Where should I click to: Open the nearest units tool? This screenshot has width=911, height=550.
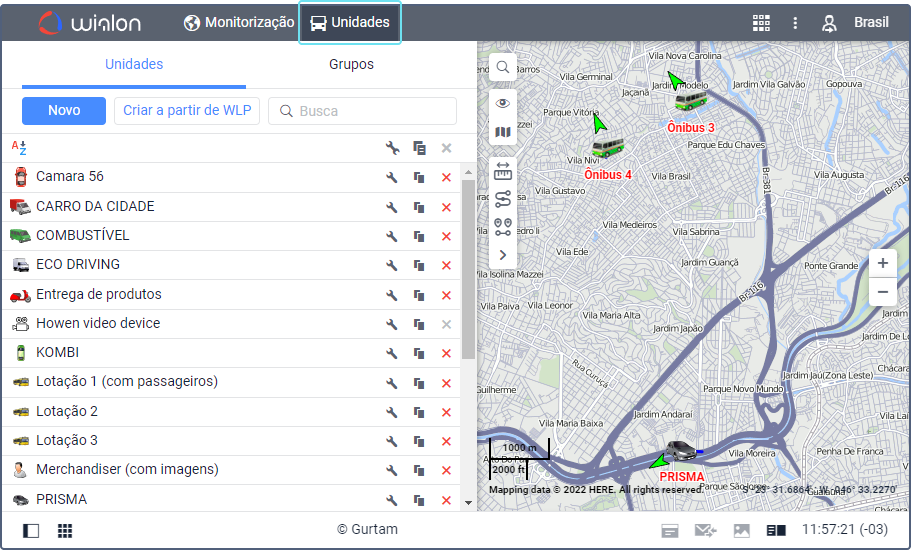503,227
